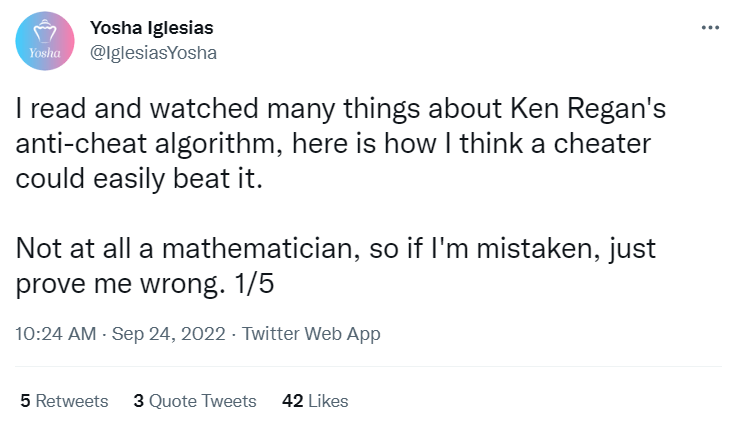Image resolution: width=732 pixels, height=425 pixels.
Task: View the 42 Likes list
Action: click(315, 401)
